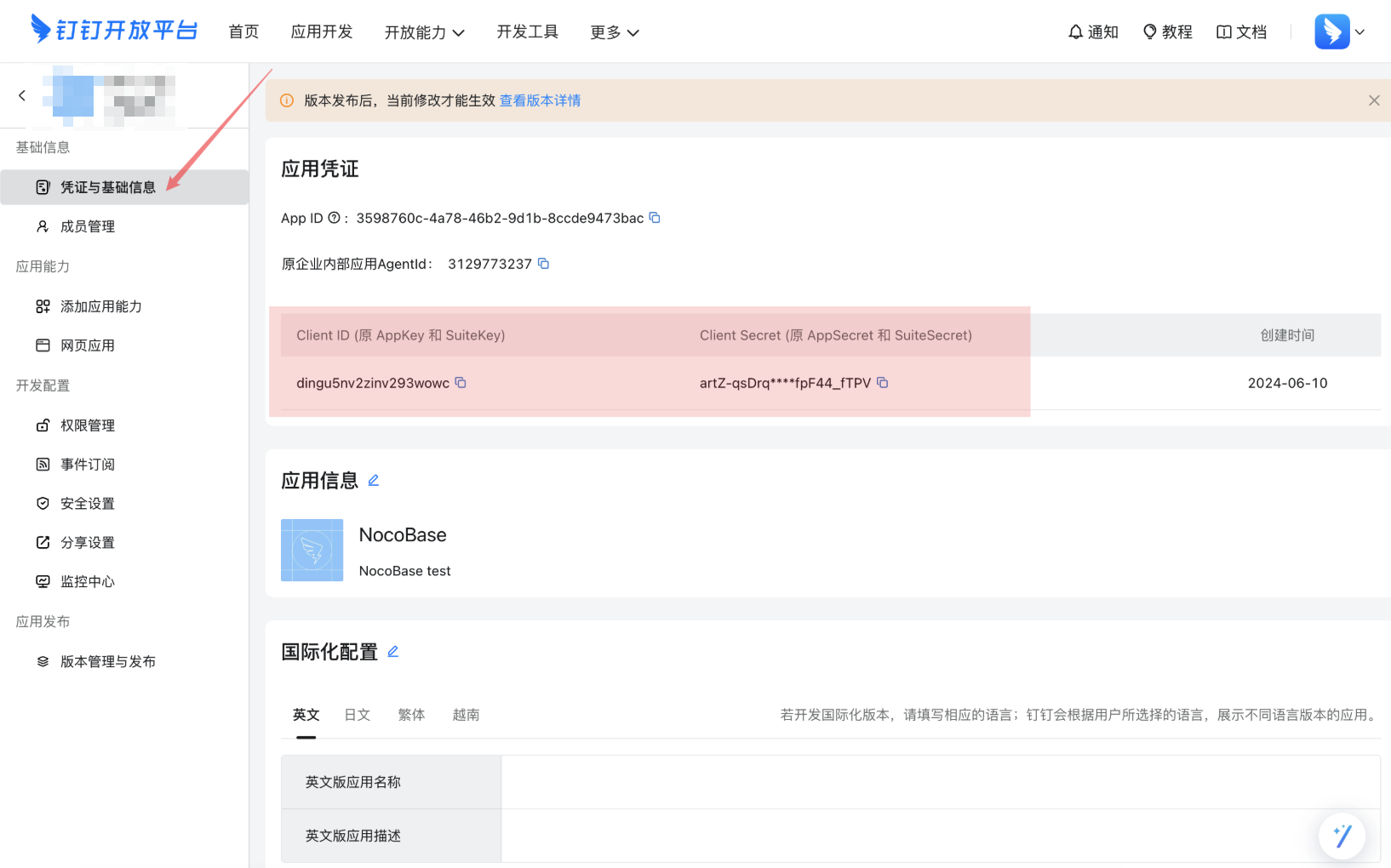Screen dimensions: 1391x868
Task: Open the account avatar dropdown
Action: pos(1340,31)
